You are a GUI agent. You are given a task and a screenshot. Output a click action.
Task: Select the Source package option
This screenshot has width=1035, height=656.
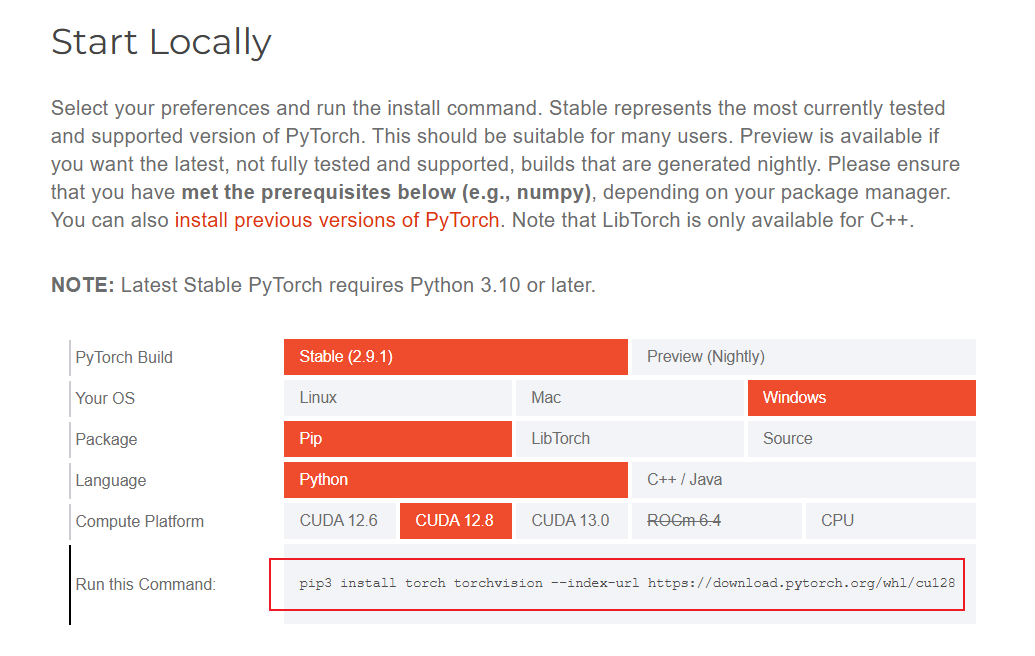861,439
